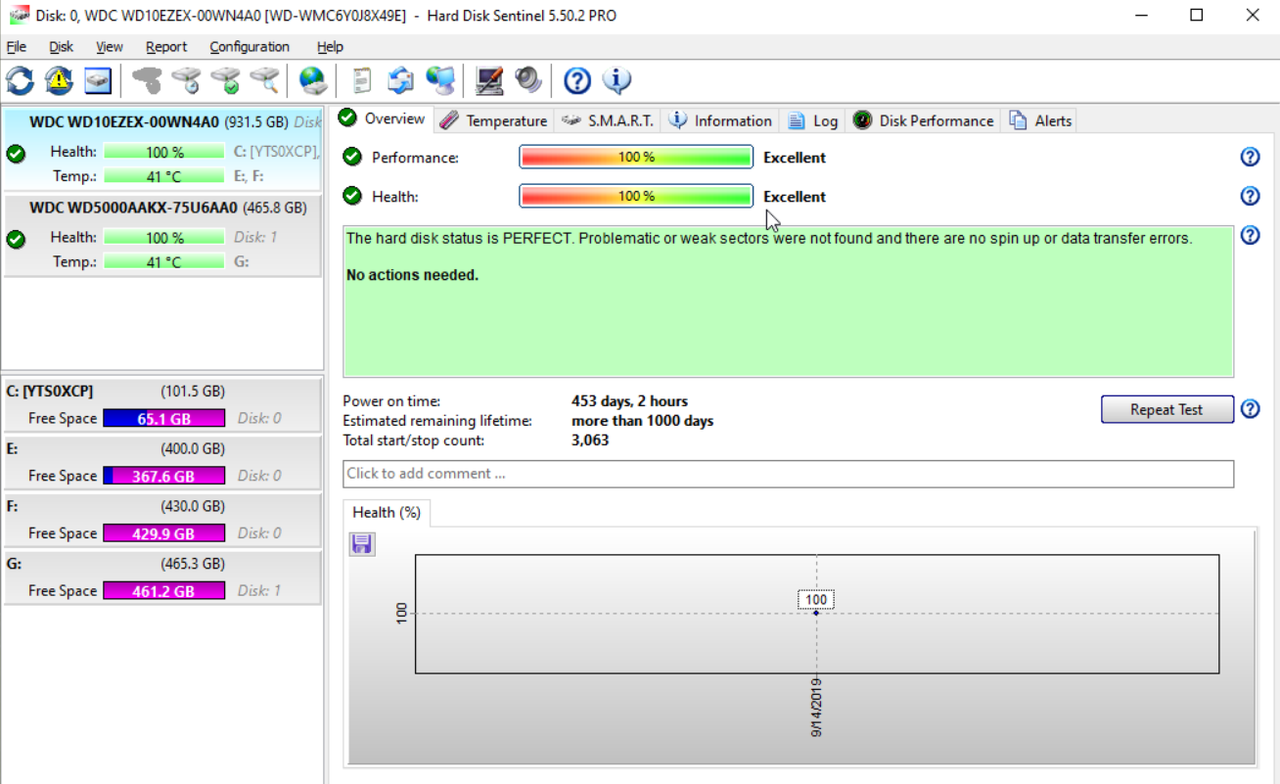Switch to the Overview tab
Viewport: 1280px width, 784px height.
click(x=382, y=119)
